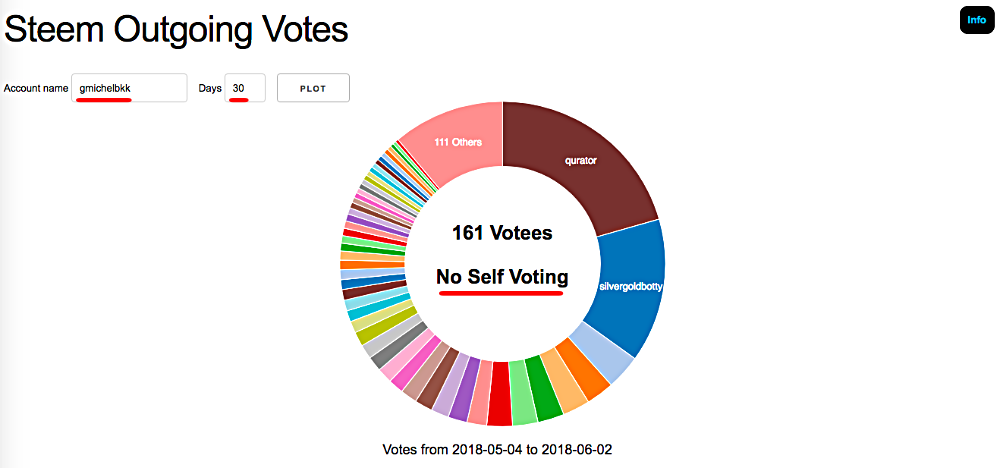Click the Account name label
This screenshot has width=1000, height=468.
(x=36, y=89)
